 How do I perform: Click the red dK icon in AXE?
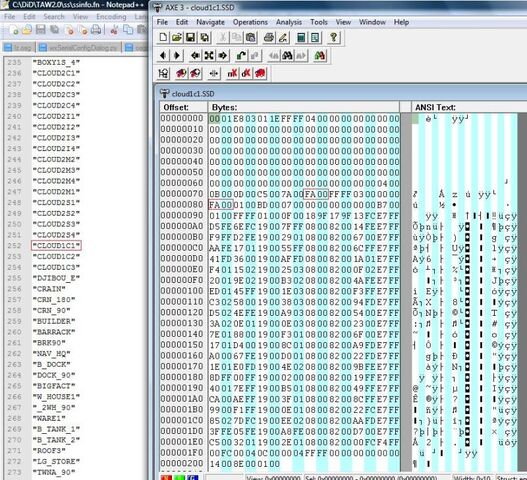click(x=246, y=73)
